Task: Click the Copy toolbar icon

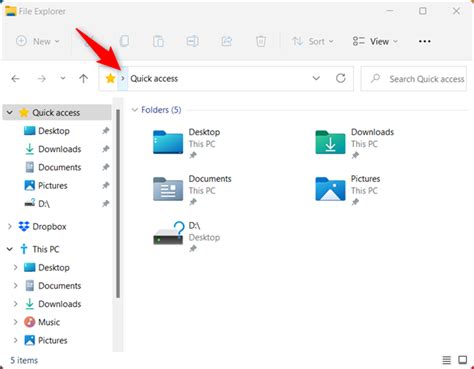Action: [x=125, y=41]
